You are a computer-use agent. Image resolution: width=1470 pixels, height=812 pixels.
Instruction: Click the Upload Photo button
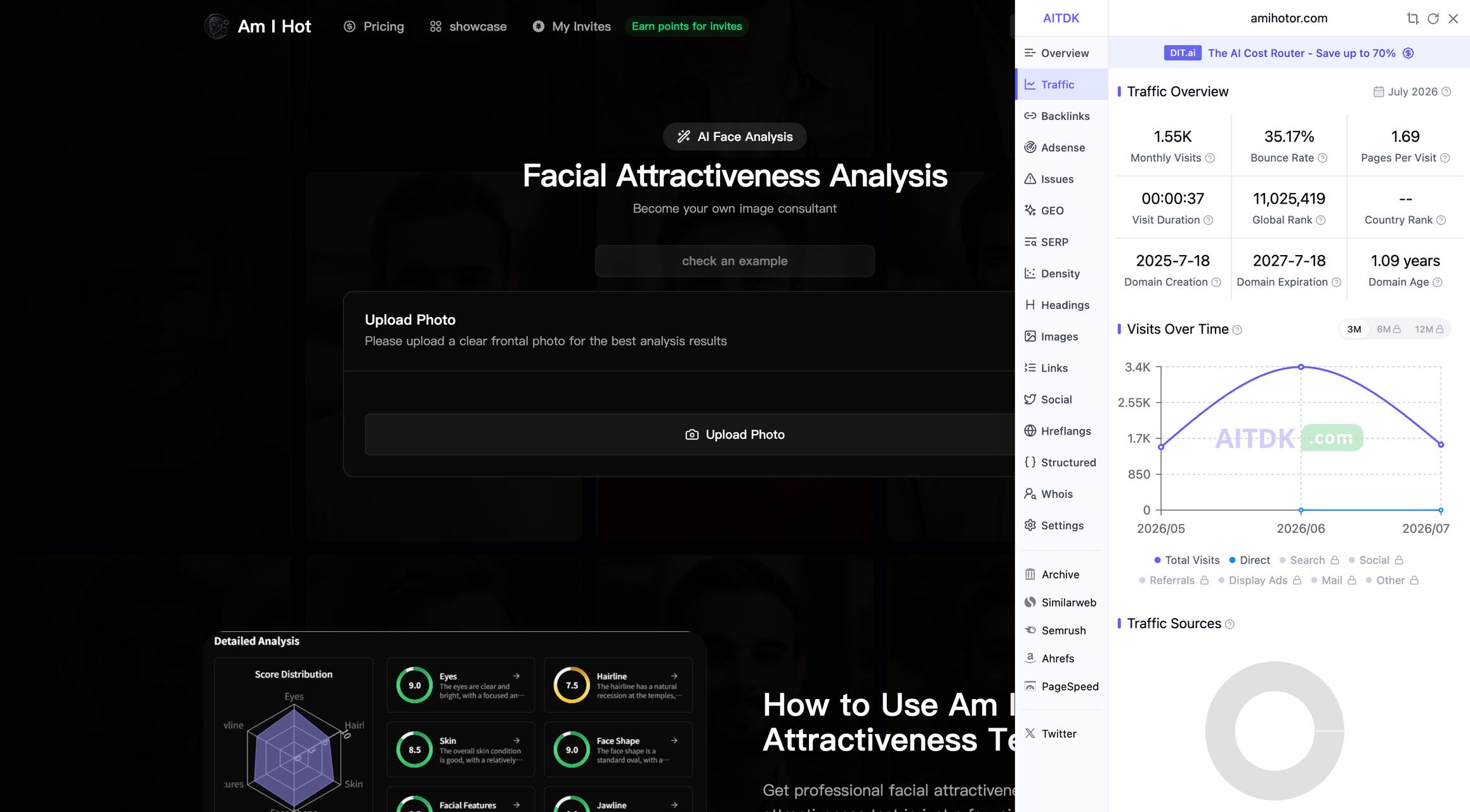[735, 435]
